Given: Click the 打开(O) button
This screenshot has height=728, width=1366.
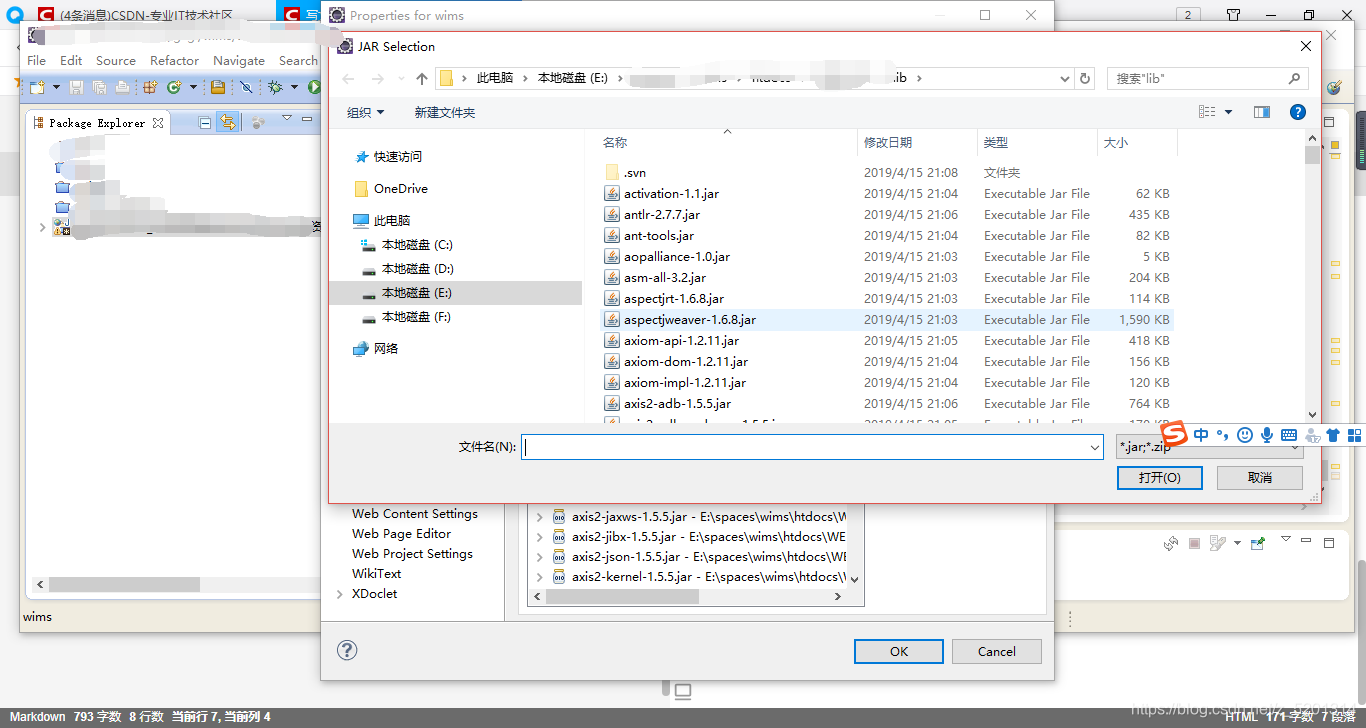Looking at the screenshot, I should point(1160,478).
